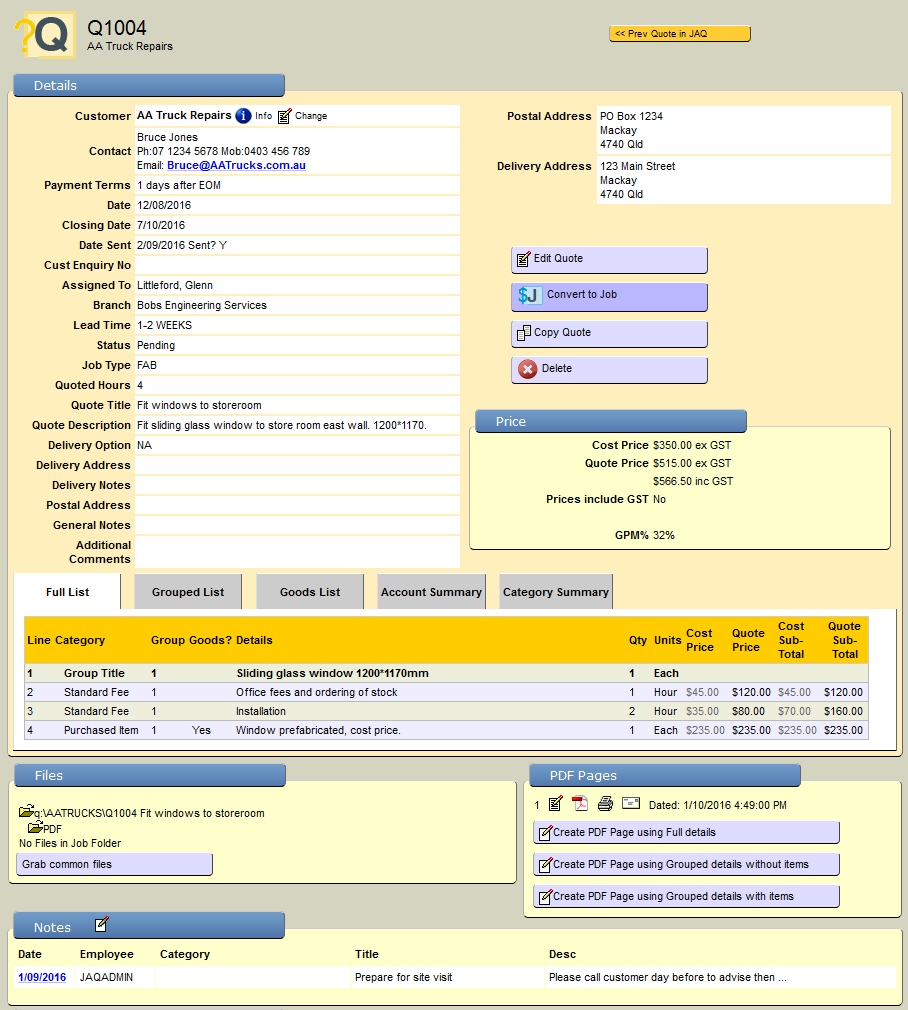Switch to the Grouped List tab

pyautogui.click(x=188, y=592)
